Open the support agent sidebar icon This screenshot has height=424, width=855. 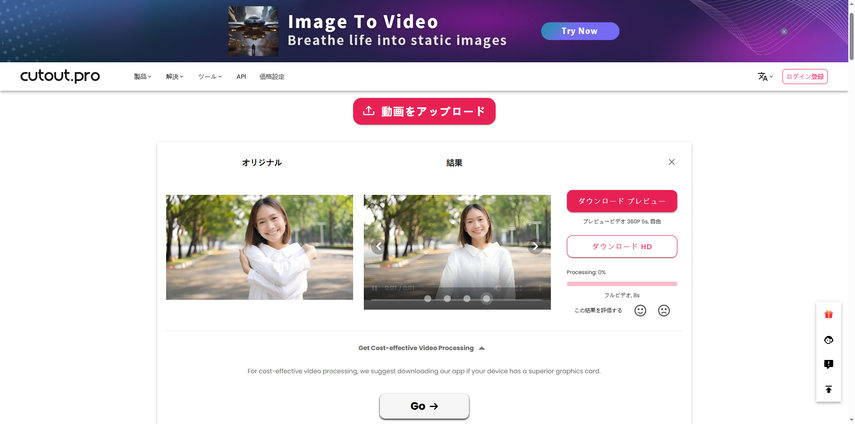[829, 340]
